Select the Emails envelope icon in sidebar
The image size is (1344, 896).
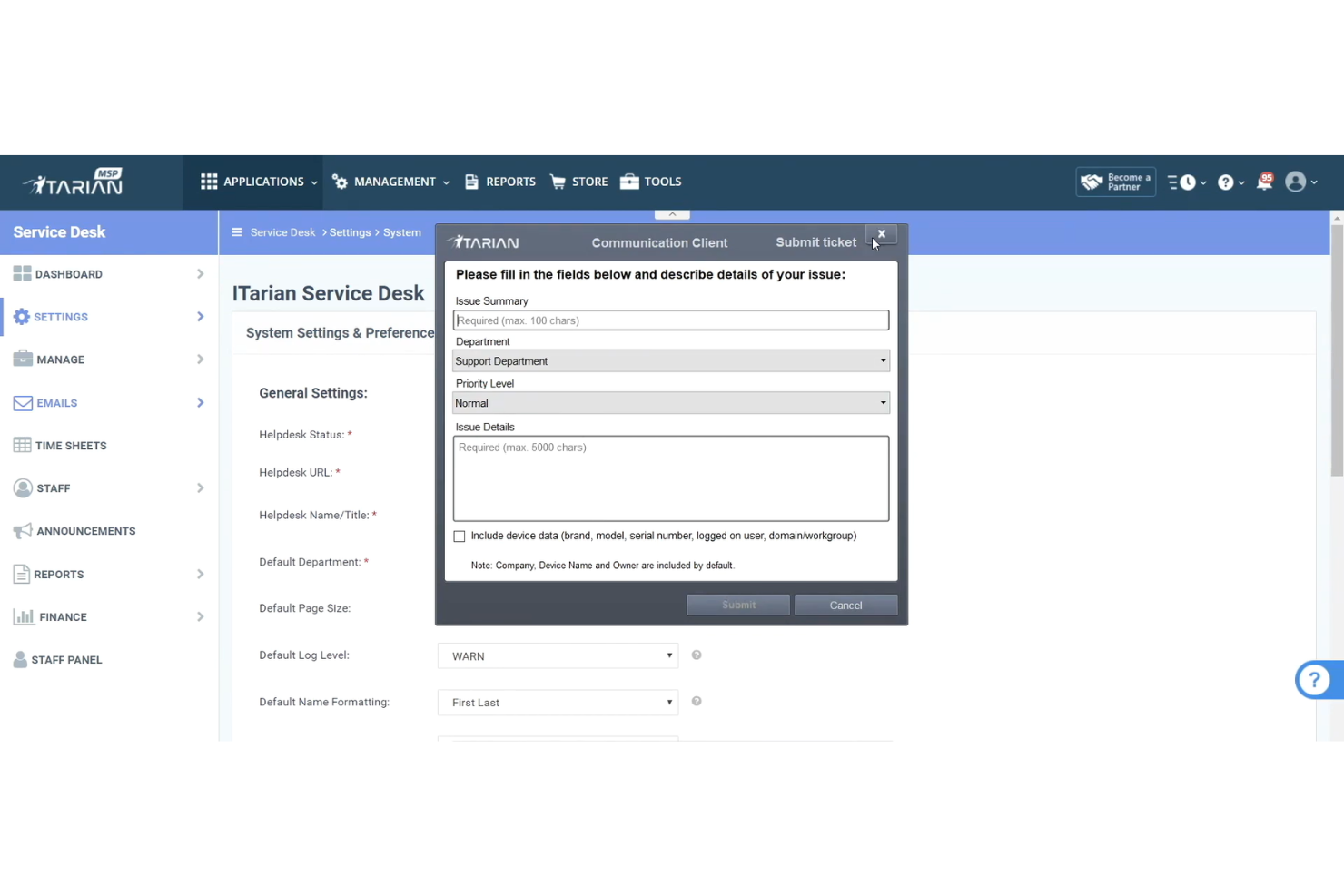pos(22,402)
